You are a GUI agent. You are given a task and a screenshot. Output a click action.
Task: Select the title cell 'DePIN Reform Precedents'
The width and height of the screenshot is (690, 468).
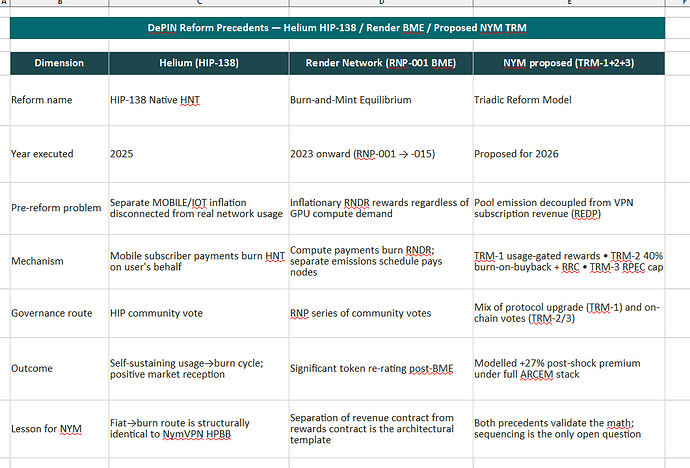pos(337,28)
